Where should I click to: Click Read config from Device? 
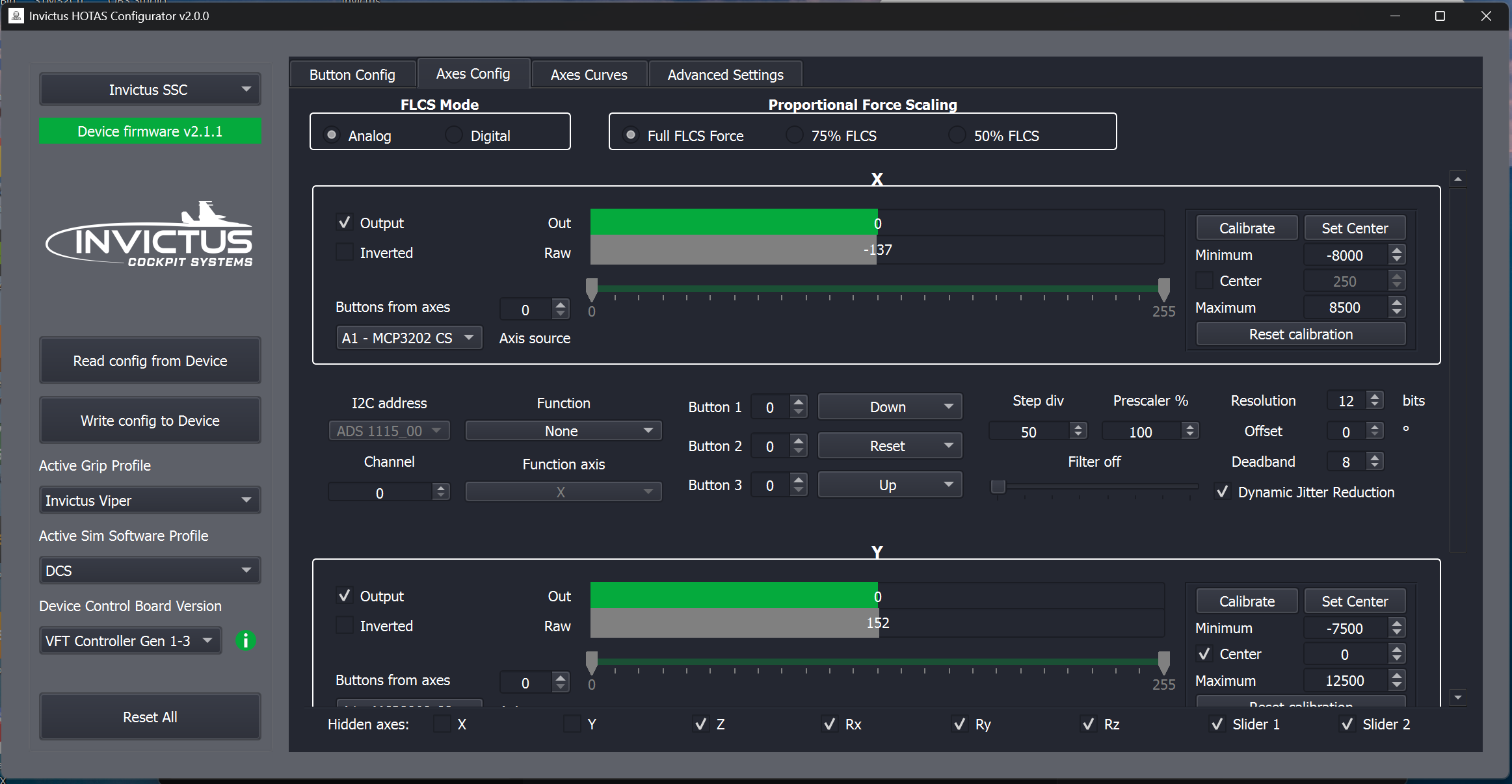150,361
